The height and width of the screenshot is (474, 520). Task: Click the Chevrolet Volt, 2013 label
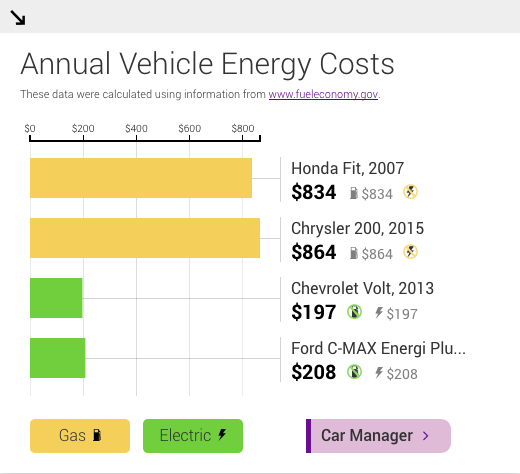[x=362, y=288]
